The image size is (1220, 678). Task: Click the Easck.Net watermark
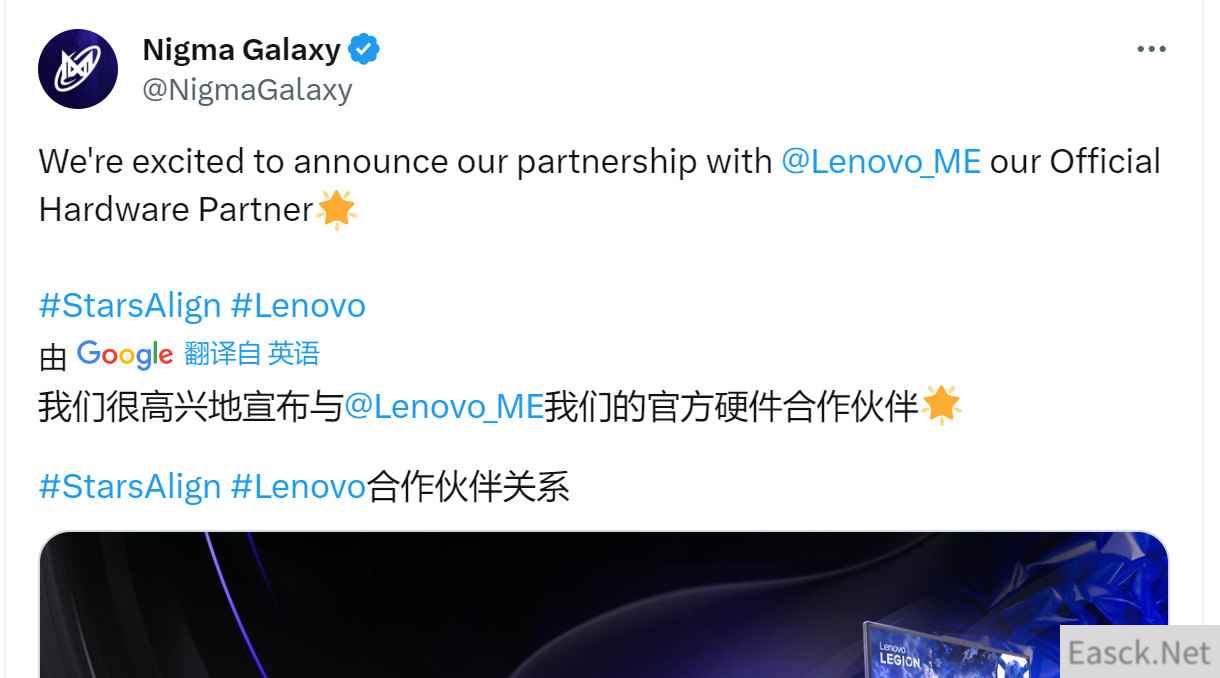pyautogui.click(x=1139, y=652)
